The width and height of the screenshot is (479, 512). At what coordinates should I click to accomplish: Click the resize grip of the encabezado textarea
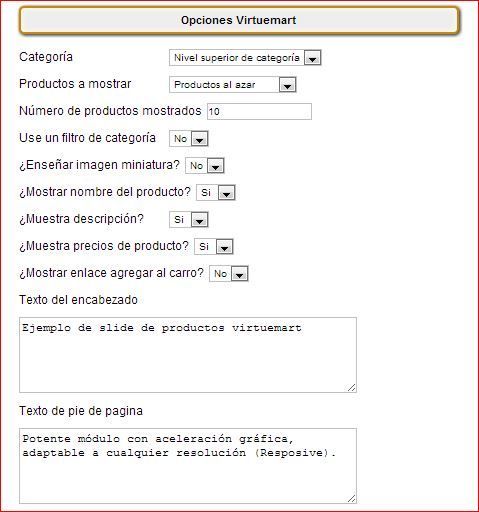351,387
